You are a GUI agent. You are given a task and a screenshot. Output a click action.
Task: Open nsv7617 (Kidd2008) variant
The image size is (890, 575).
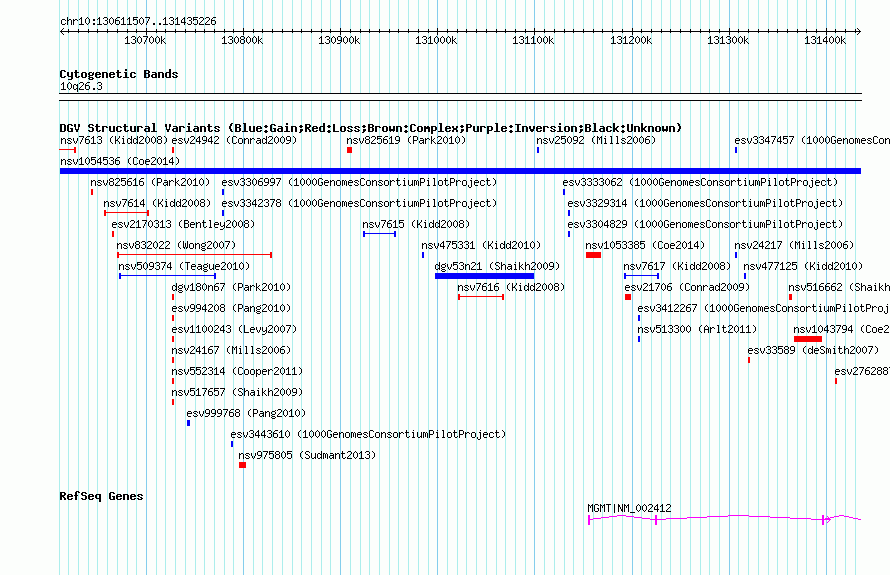(677, 266)
